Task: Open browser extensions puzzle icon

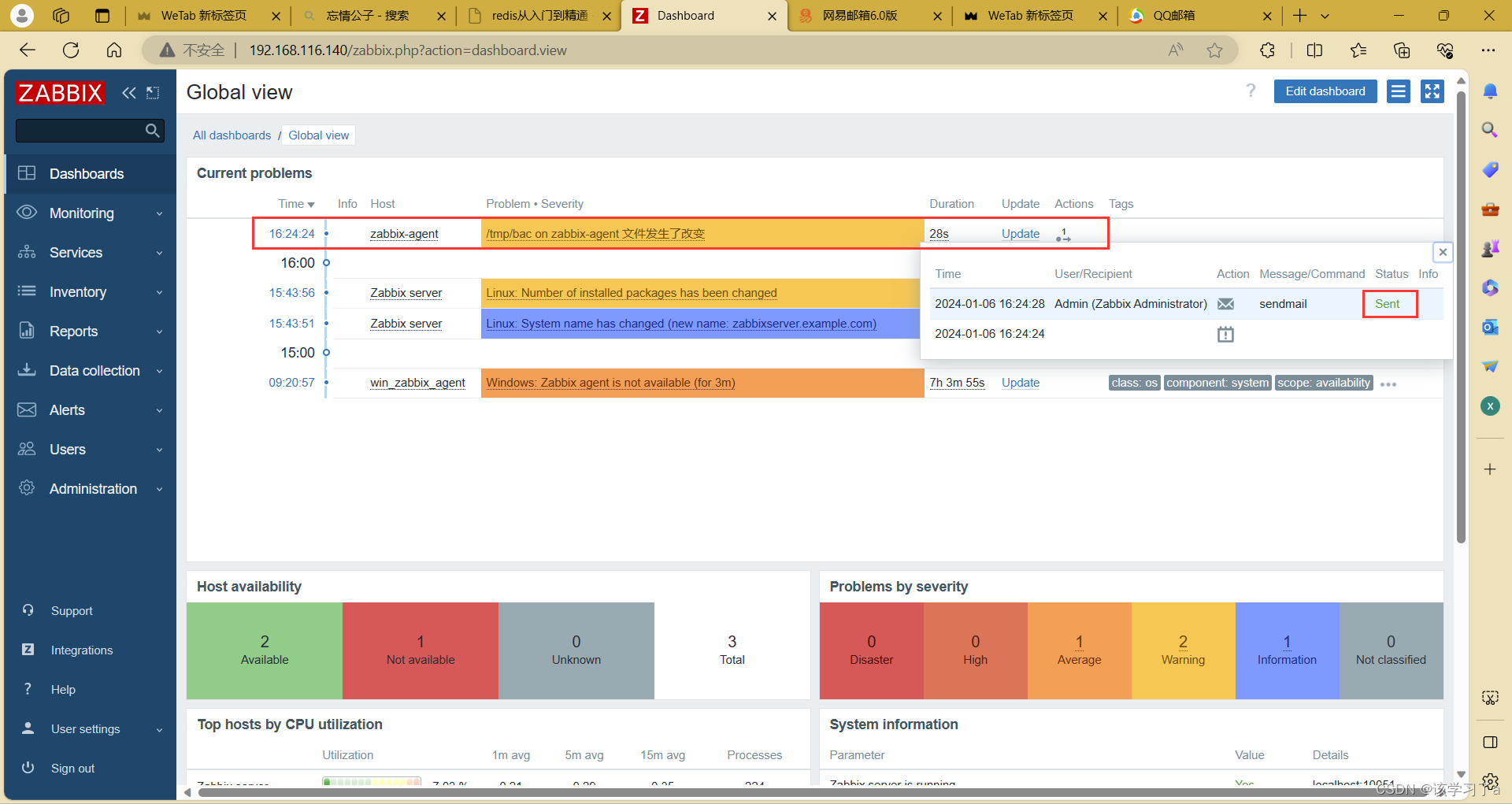Action: coord(1267,50)
